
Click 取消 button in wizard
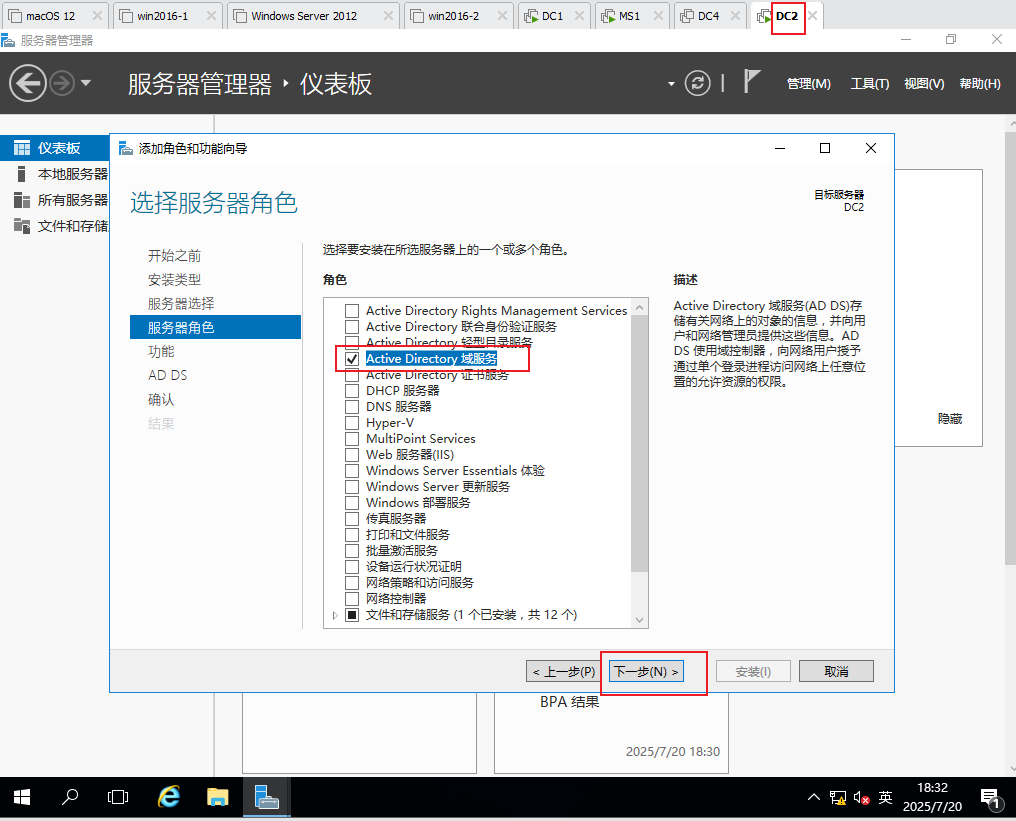pos(836,671)
